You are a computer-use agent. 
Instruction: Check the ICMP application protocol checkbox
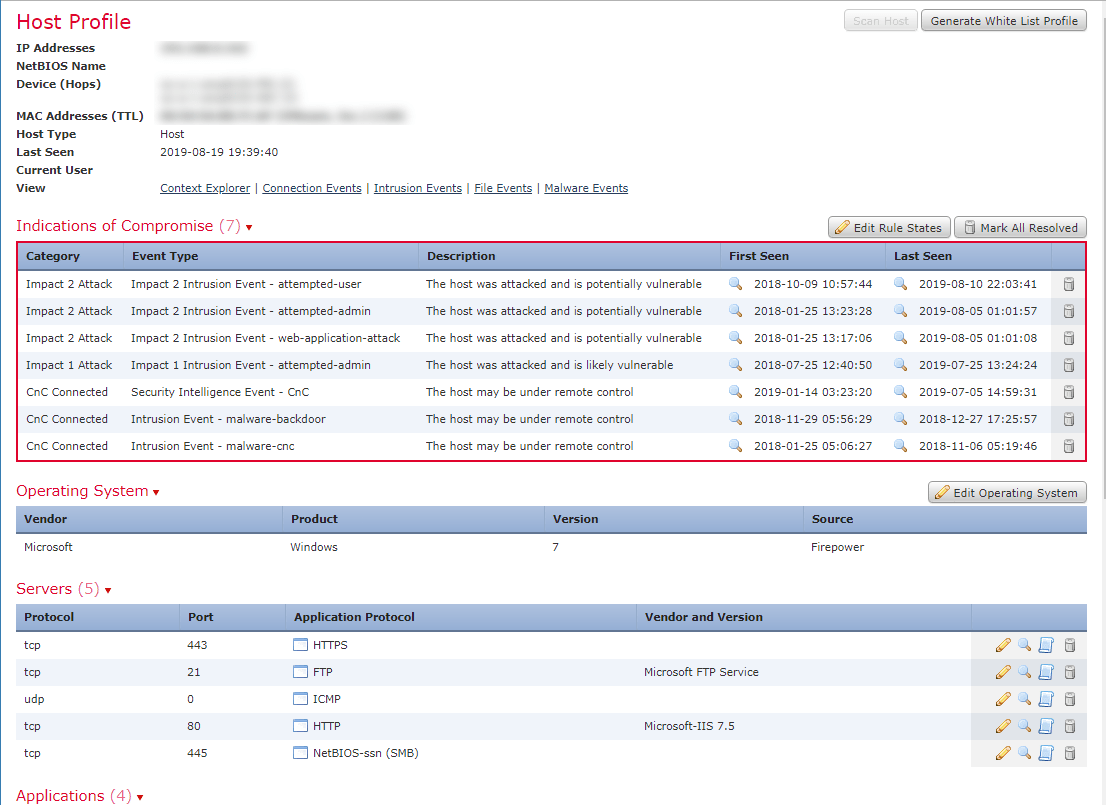click(300, 698)
